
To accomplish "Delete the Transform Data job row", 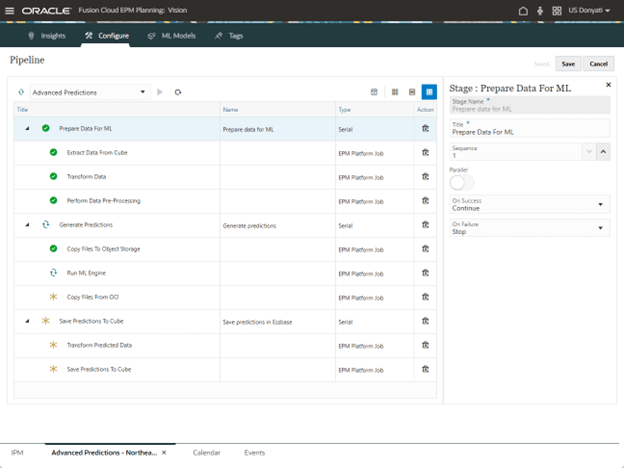I will click(x=425, y=177).
